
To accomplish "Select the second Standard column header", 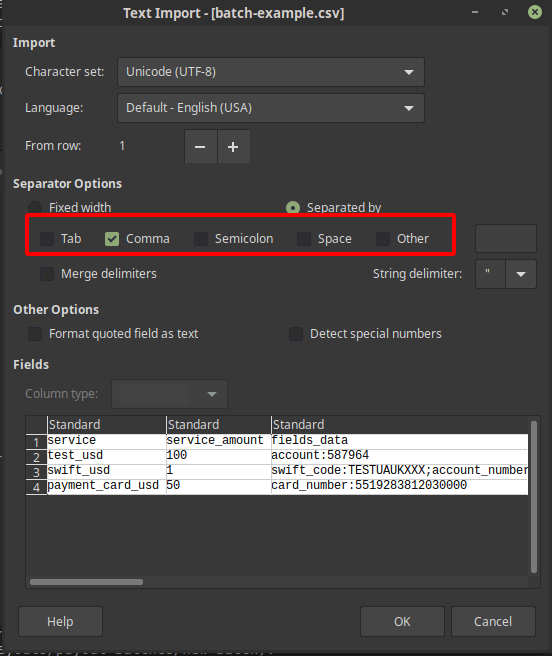I will click(x=218, y=425).
